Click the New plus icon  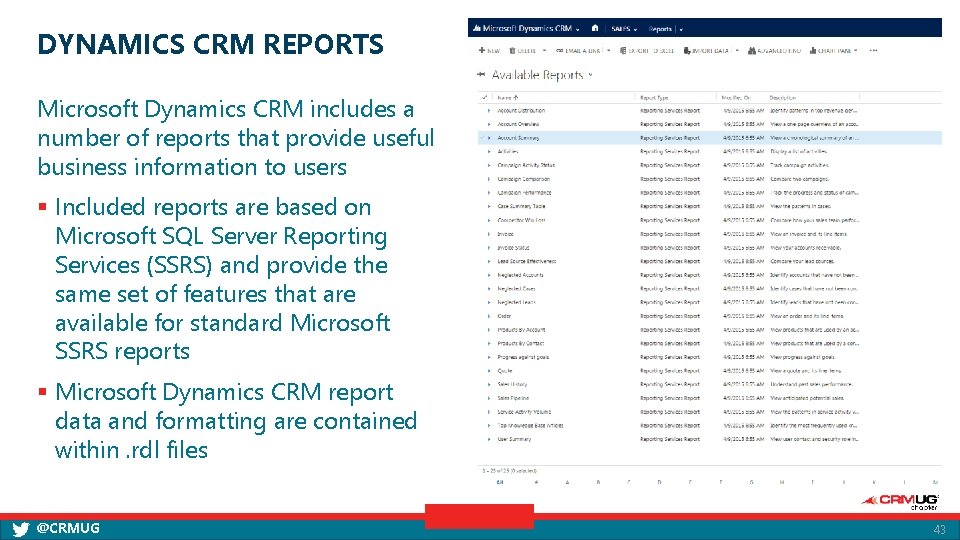click(x=482, y=51)
